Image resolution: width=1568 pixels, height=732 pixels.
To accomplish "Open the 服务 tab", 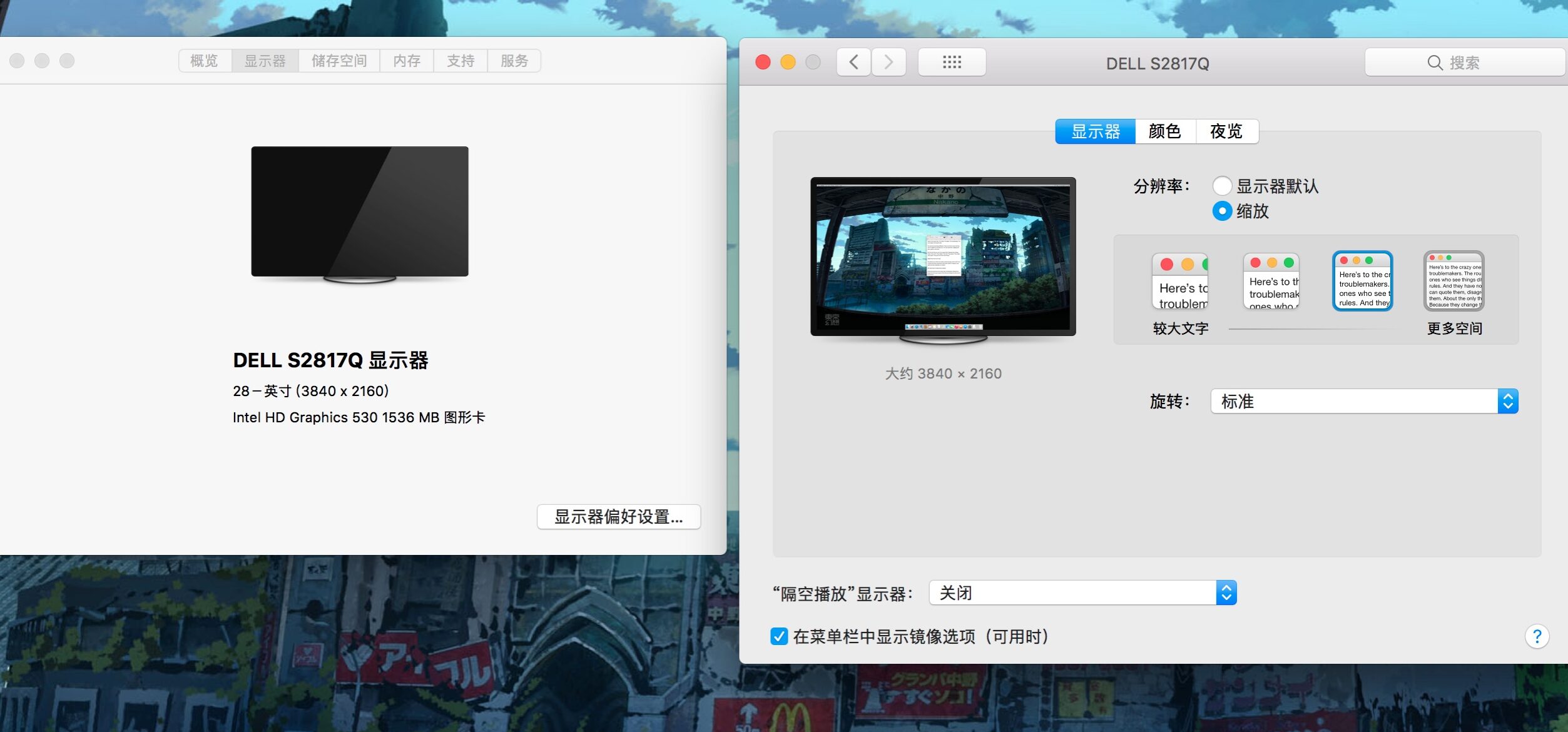I will (514, 61).
